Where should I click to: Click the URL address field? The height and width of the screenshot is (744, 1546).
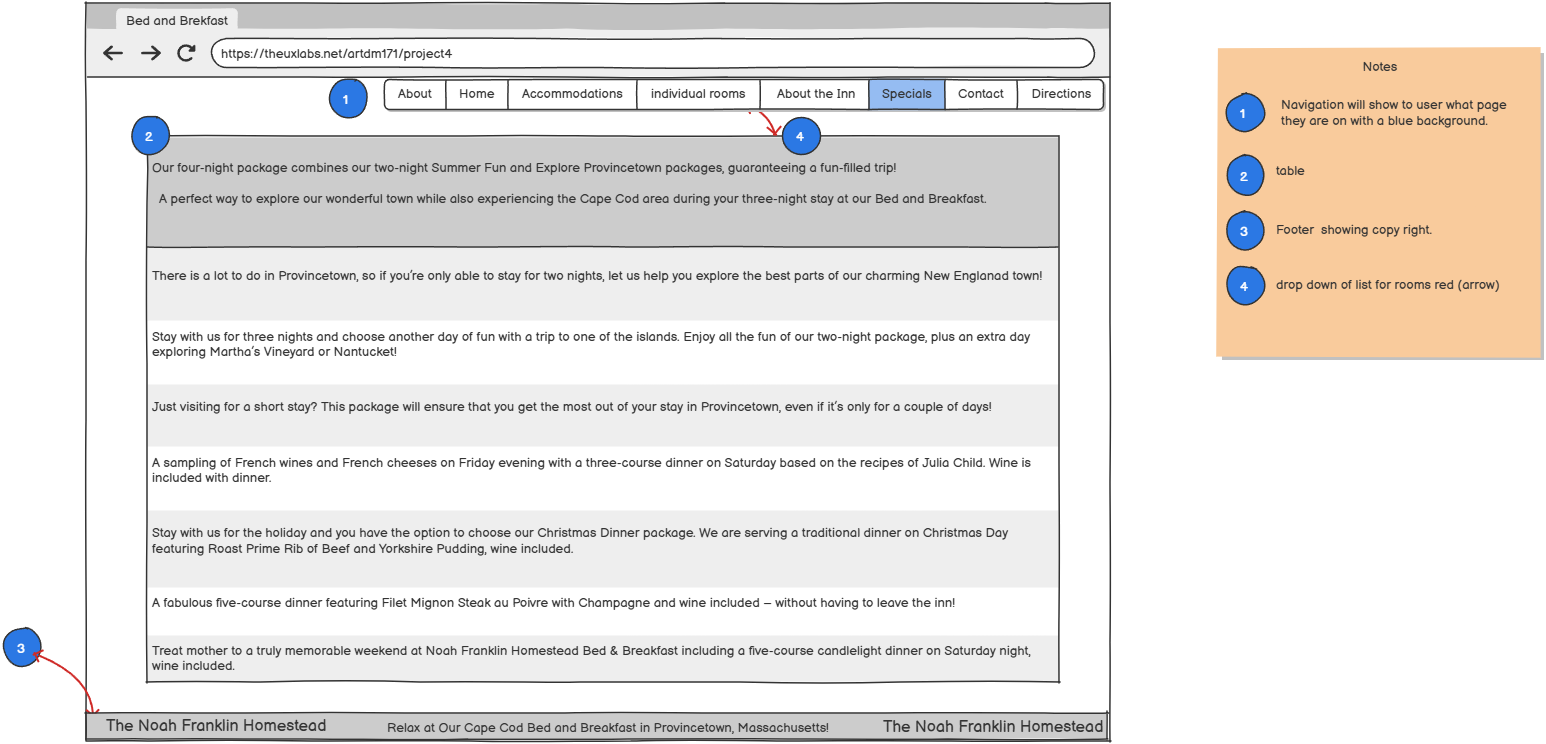click(652, 54)
